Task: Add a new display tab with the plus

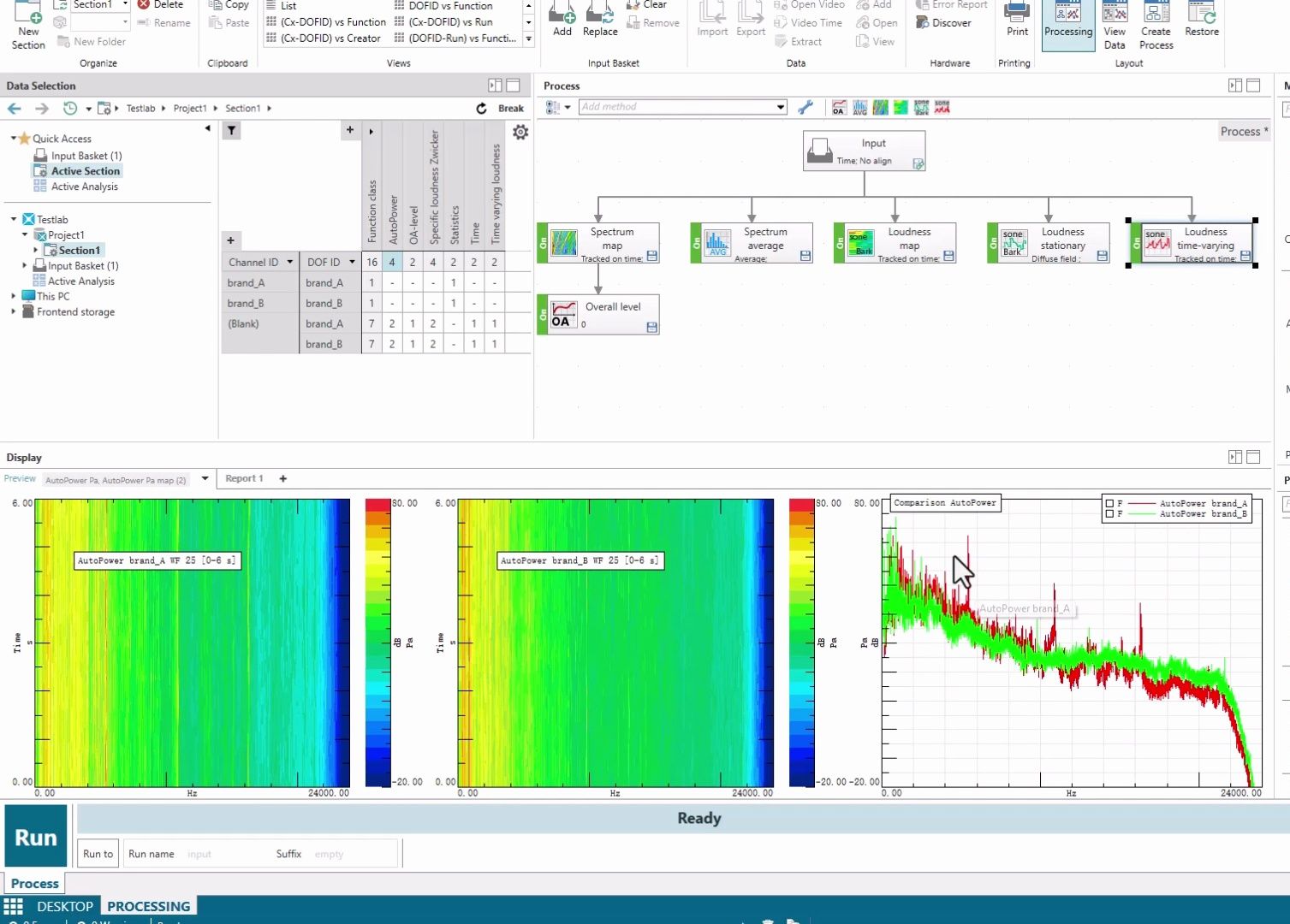Action: 283,478
